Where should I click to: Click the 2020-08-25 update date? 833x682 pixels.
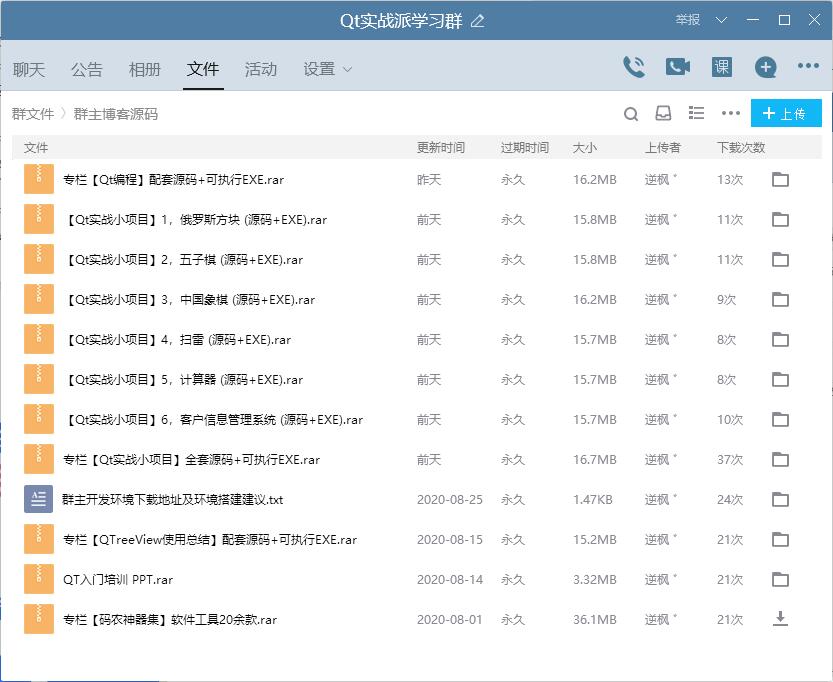(449, 499)
